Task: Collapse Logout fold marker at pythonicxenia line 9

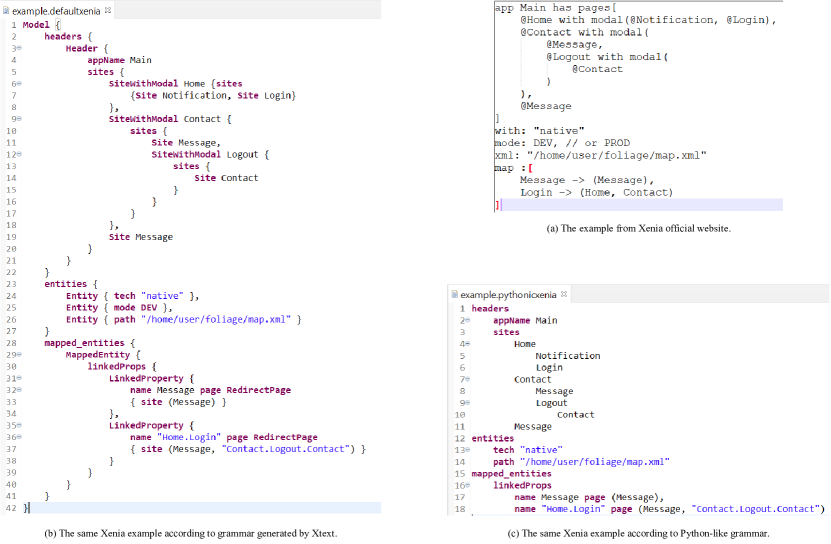Action: [467, 403]
